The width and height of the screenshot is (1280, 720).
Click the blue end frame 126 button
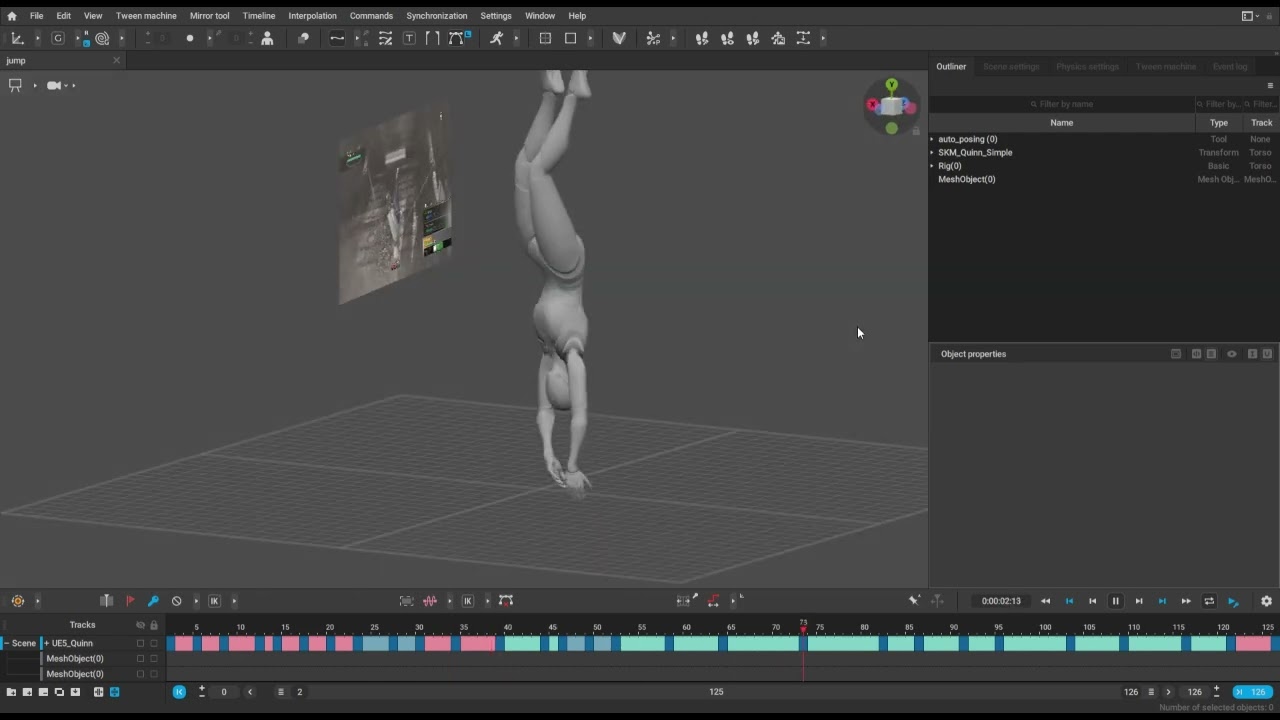pyautogui.click(x=1253, y=692)
